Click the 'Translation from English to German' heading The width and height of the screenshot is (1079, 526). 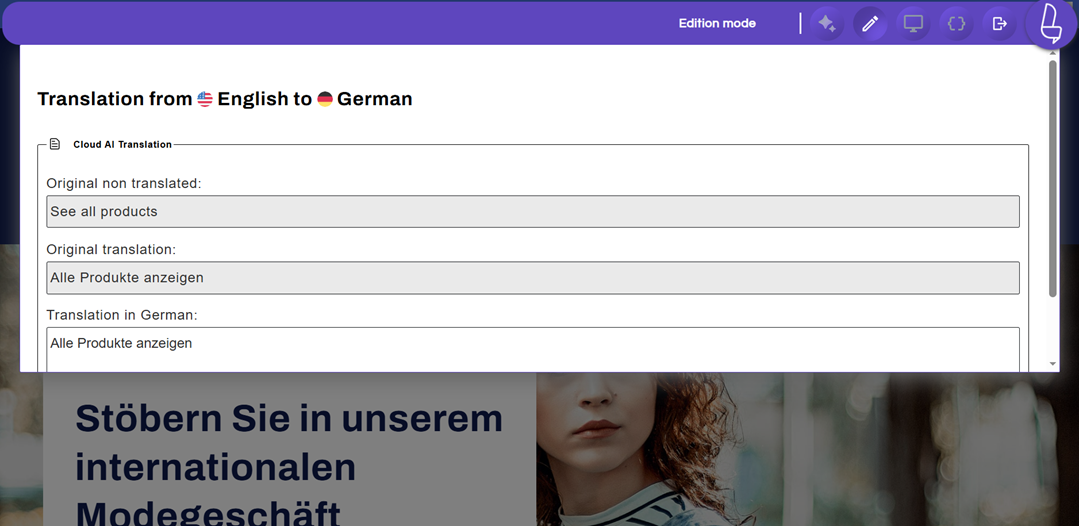(x=225, y=99)
